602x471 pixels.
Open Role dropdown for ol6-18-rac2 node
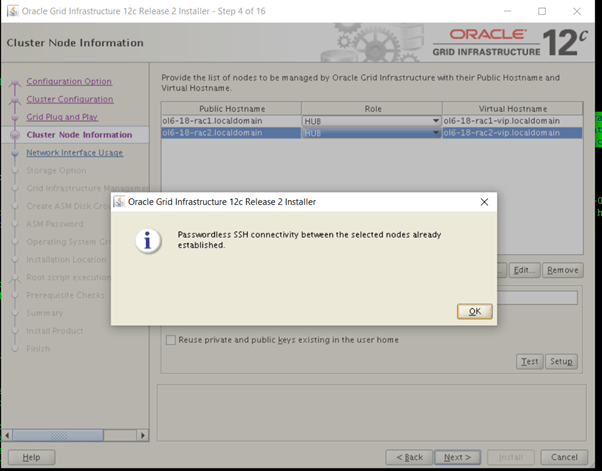(x=435, y=133)
